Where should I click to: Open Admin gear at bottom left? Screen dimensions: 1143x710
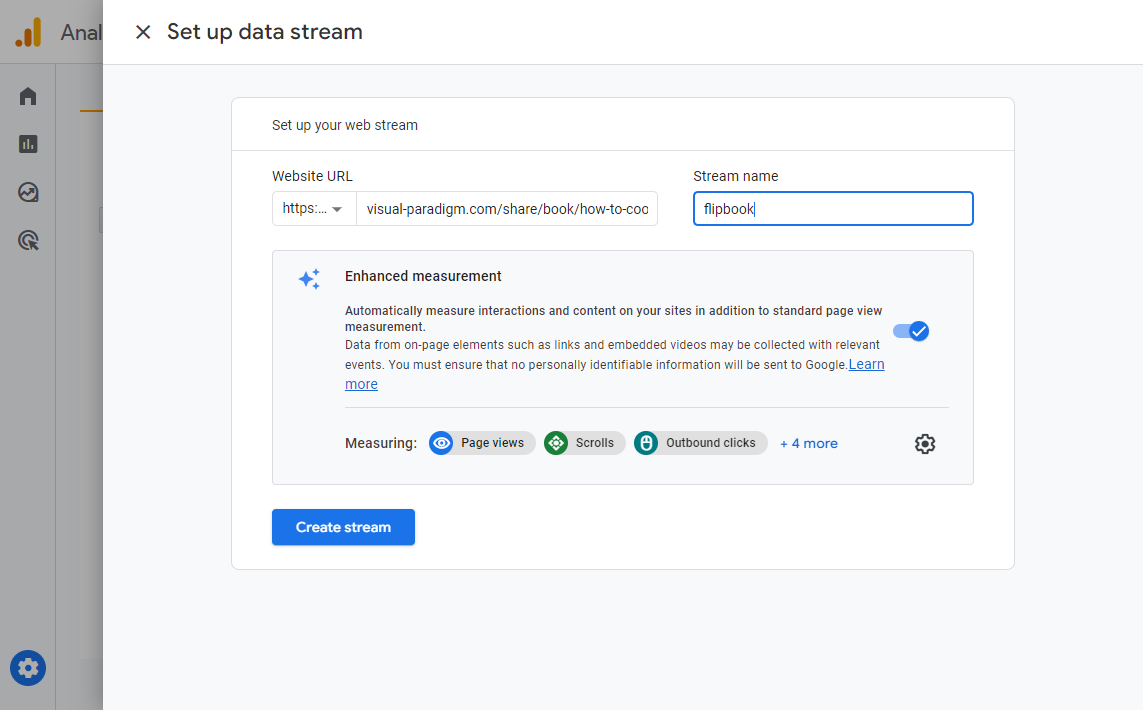(28, 668)
